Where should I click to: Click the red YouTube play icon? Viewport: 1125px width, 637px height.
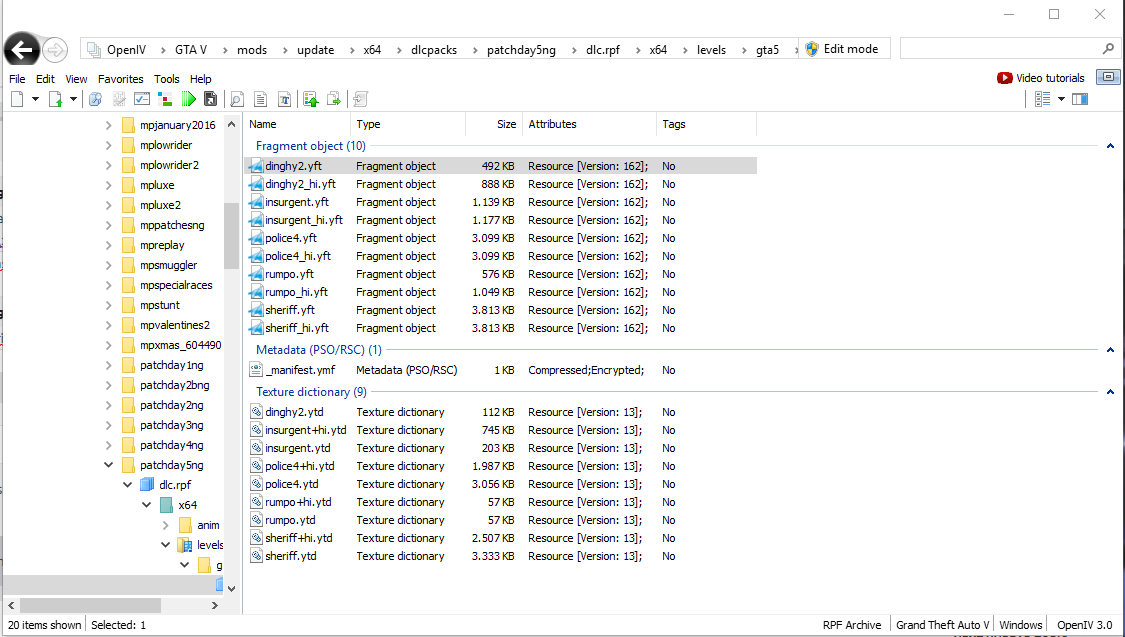1004,78
